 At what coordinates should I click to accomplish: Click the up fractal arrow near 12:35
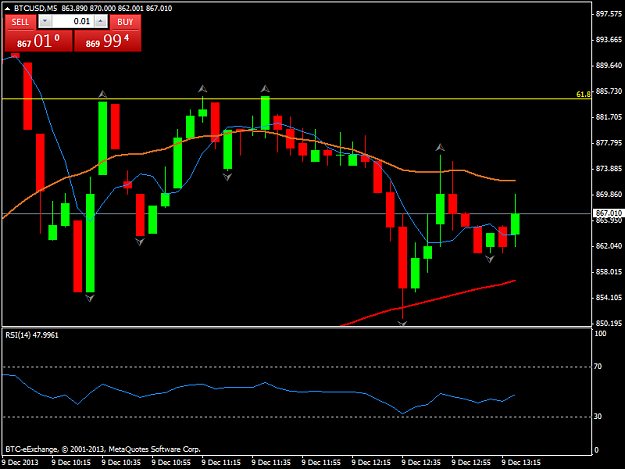(x=440, y=147)
